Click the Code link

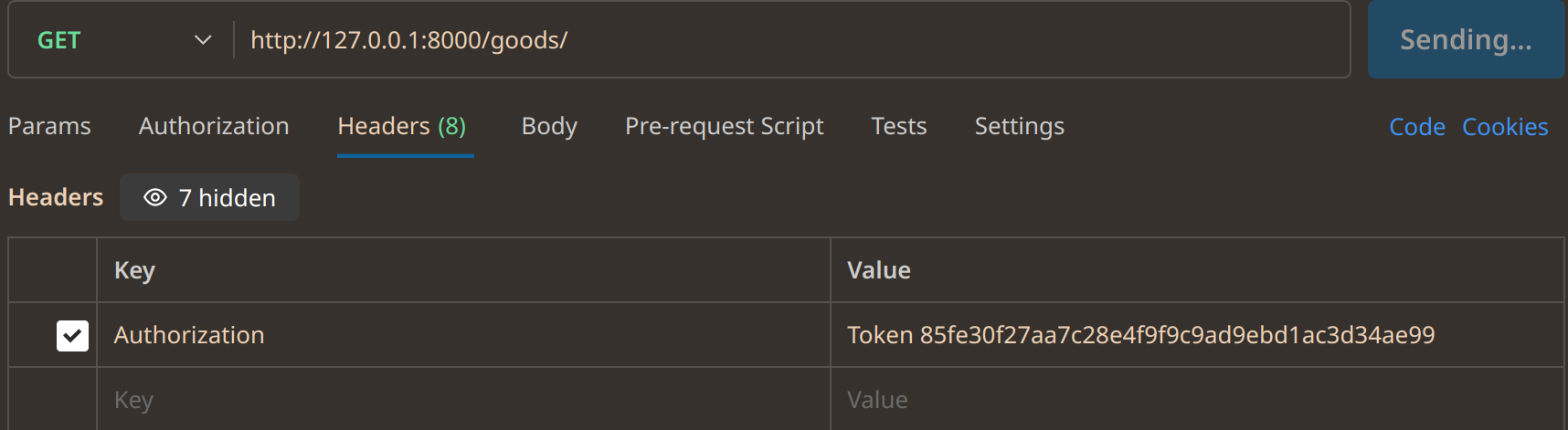pos(1417,127)
